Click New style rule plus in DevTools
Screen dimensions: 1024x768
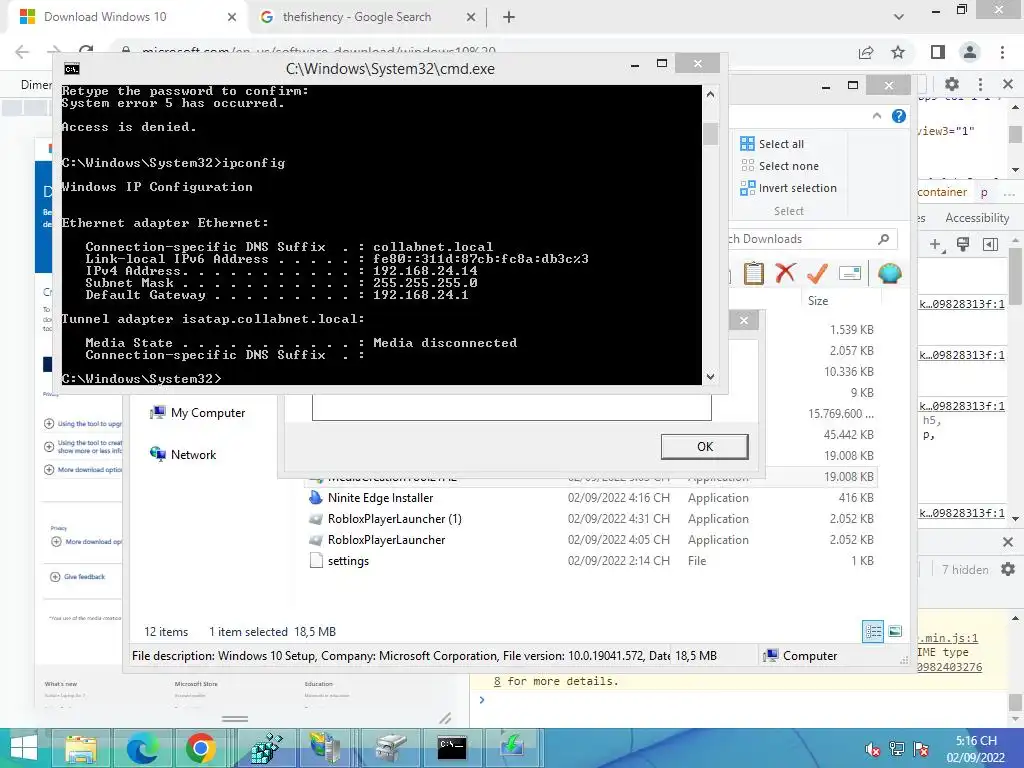(936, 244)
